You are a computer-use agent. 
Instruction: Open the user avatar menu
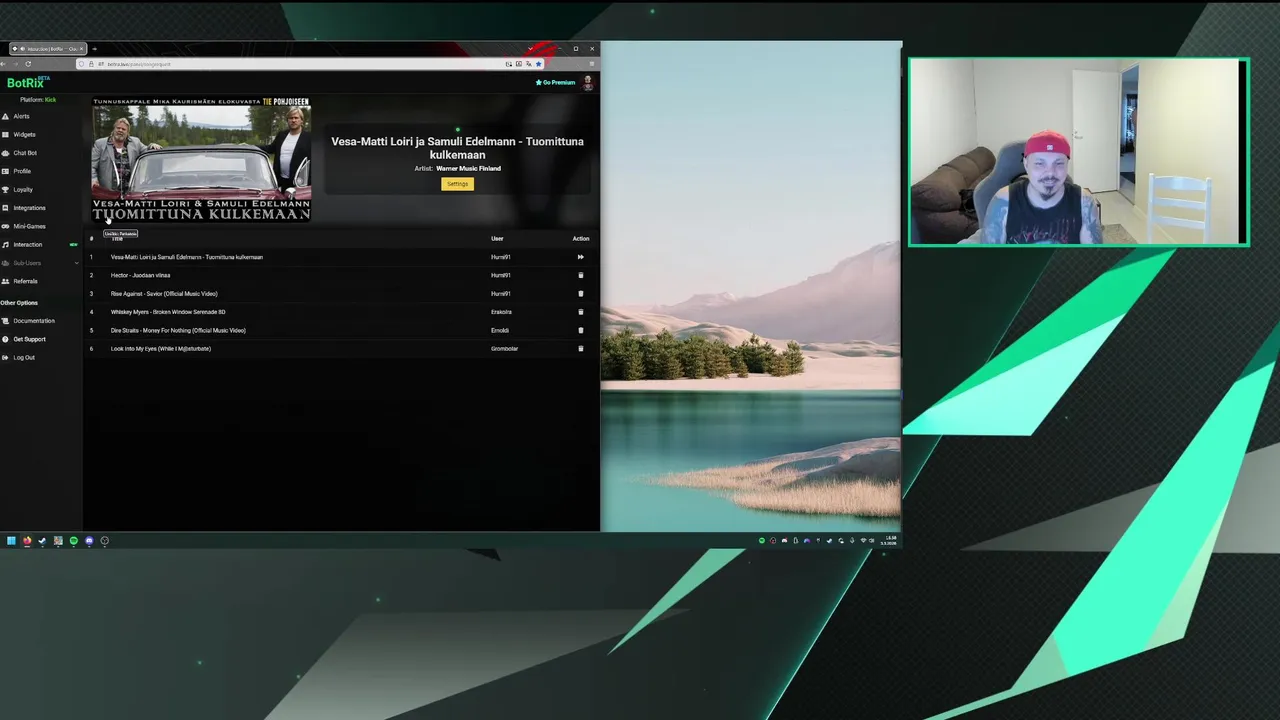click(x=588, y=82)
